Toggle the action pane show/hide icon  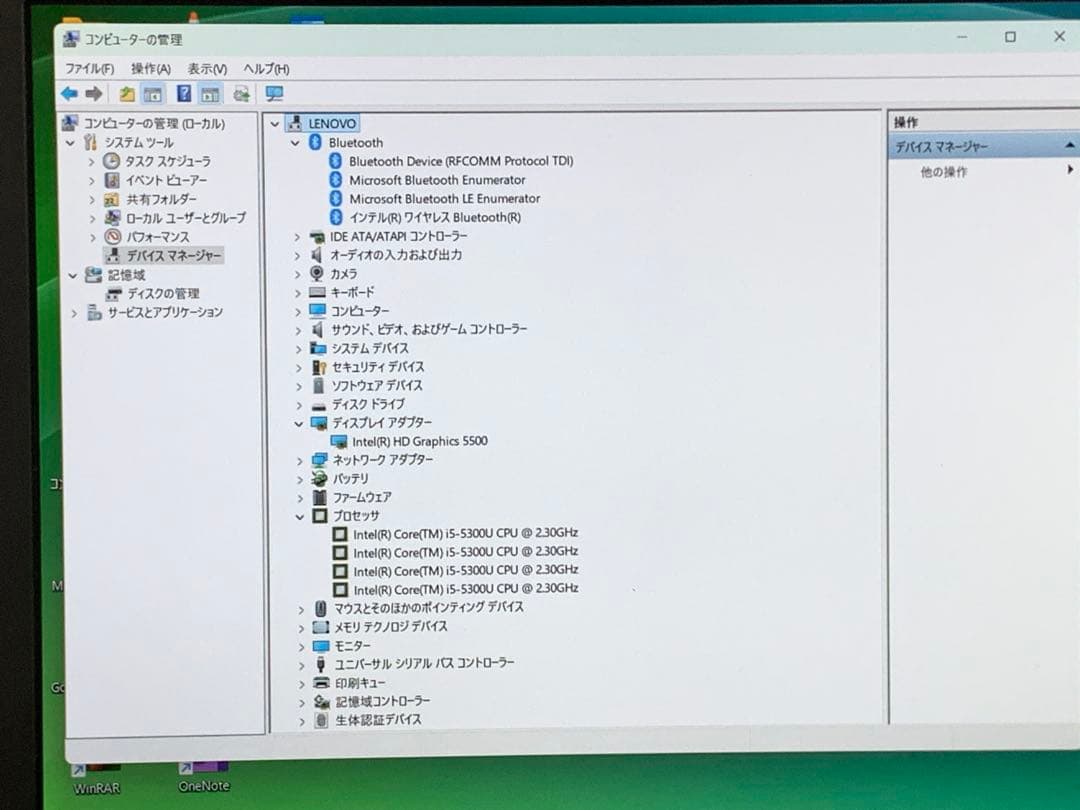[208, 93]
